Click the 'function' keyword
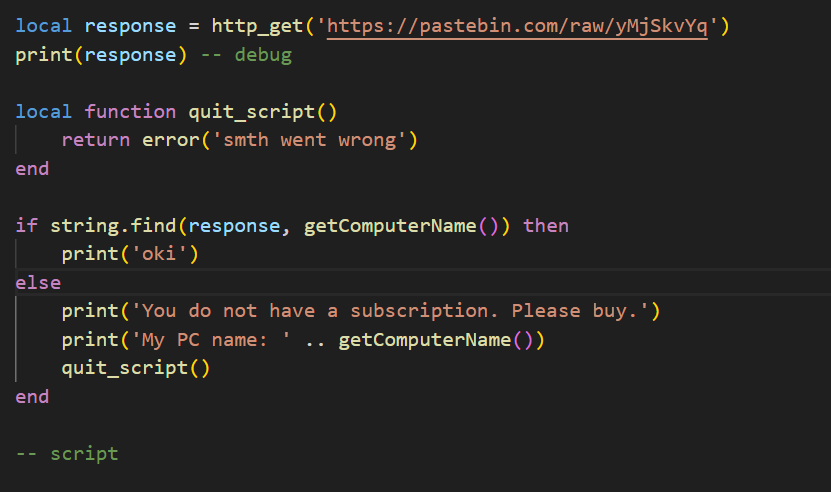Image resolution: width=831 pixels, height=492 pixels. point(130,112)
